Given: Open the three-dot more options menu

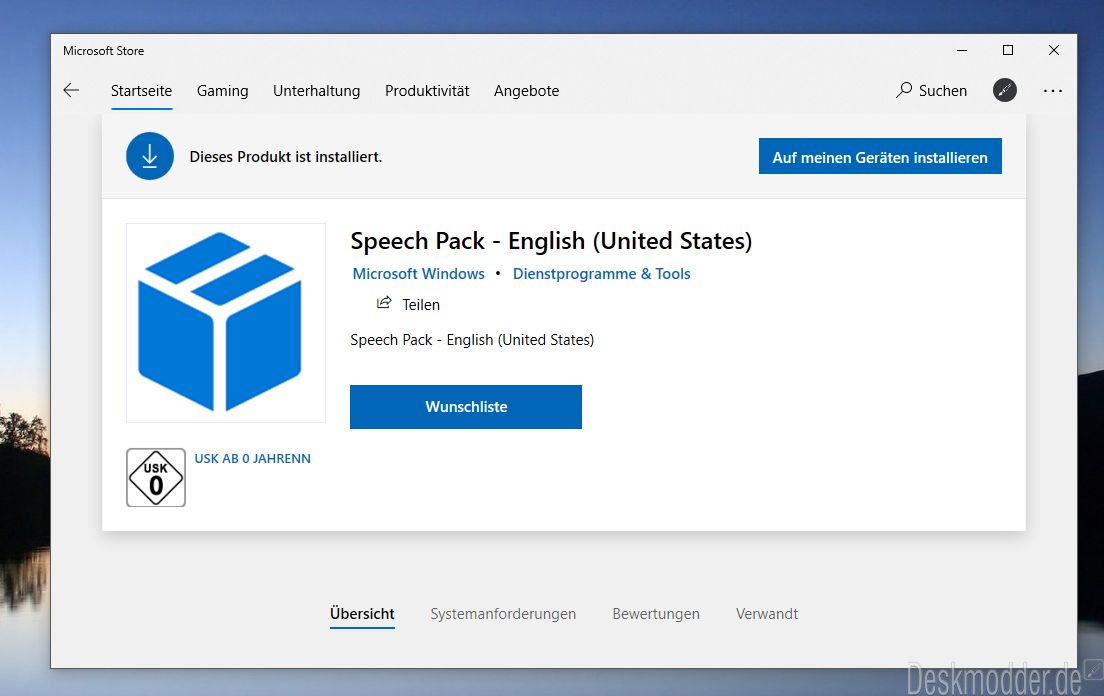Looking at the screenshot, I should 1053,91.
